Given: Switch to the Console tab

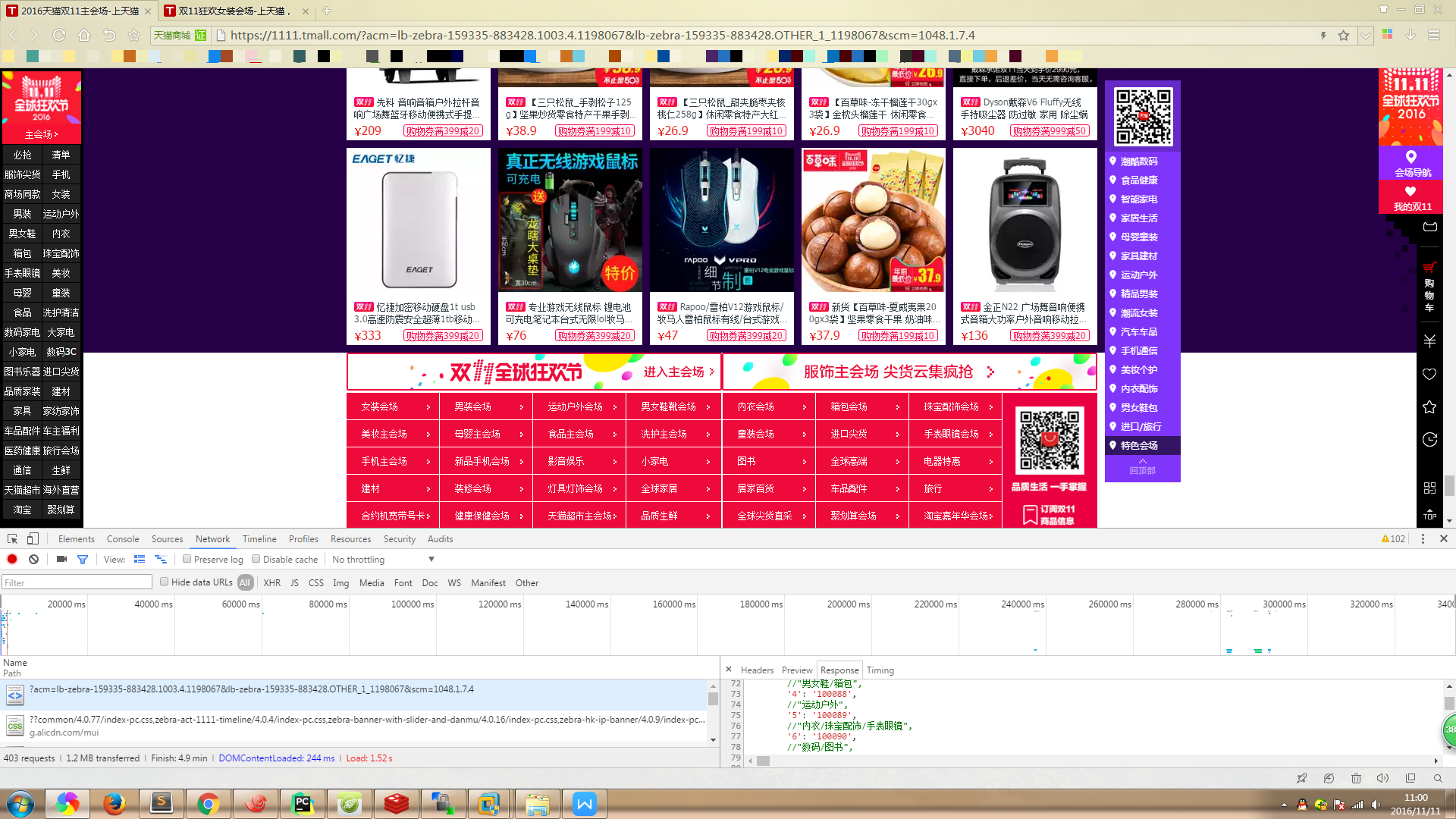Looking at the screenshot, I should 123,539.
